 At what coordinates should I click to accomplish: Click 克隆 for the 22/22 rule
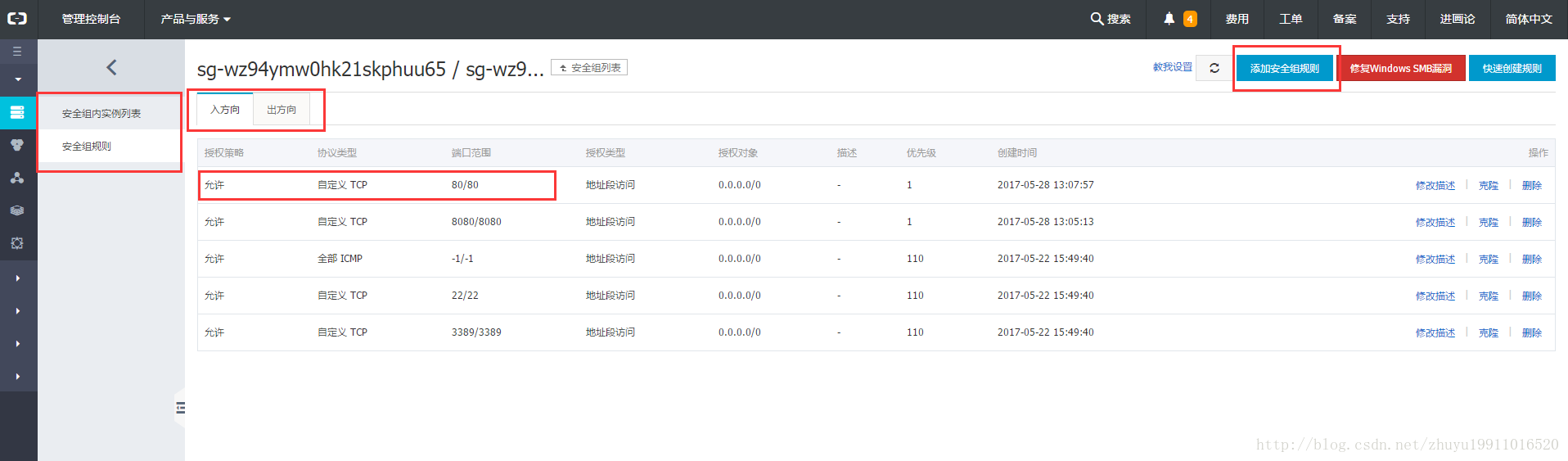click(x=1489, y=296)
